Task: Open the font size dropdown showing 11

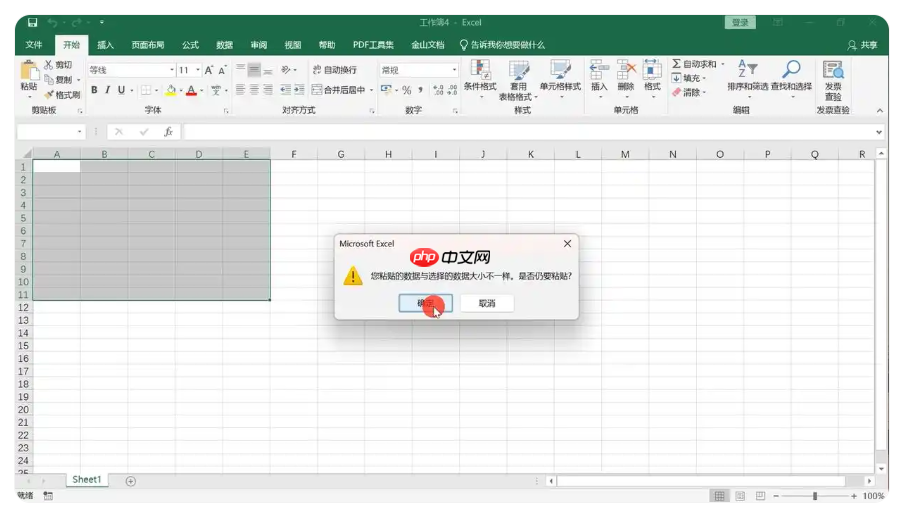Action: click(x=198, y=70)
